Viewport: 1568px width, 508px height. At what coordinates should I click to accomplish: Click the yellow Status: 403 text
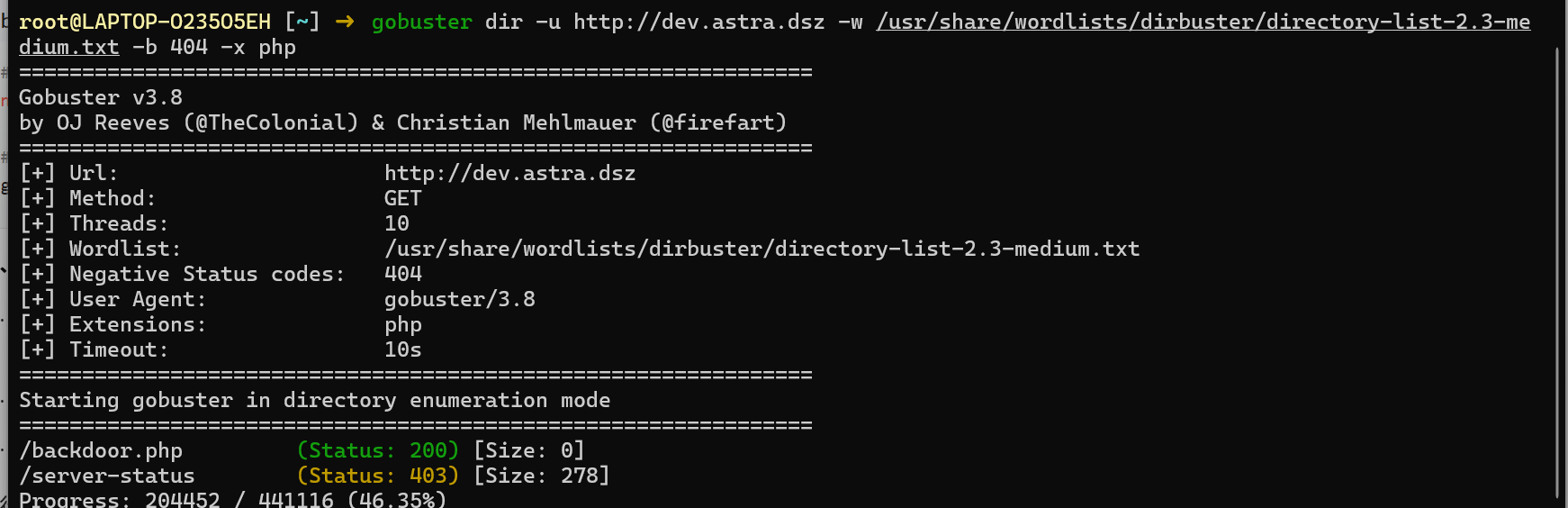(378, 476)
